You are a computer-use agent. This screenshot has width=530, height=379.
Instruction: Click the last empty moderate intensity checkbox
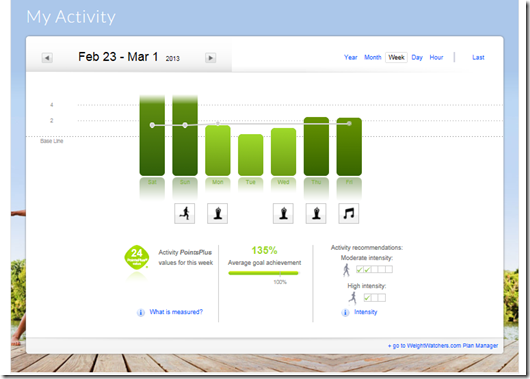point(389,269)
